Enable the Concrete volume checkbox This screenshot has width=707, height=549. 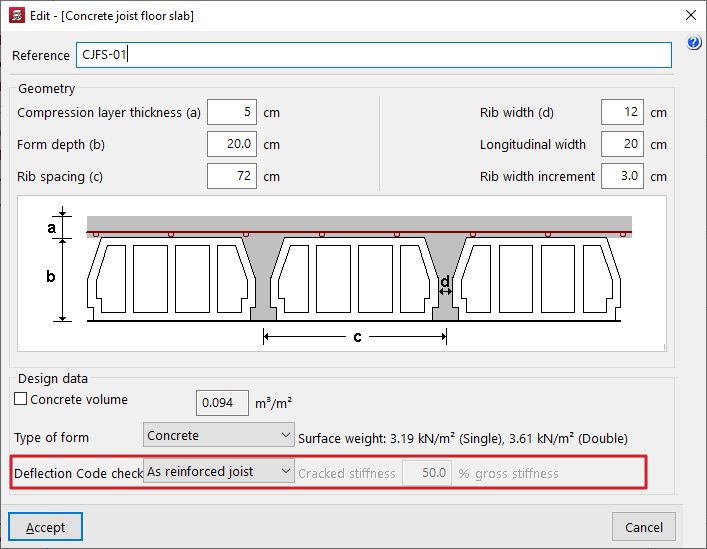point(21,399)
